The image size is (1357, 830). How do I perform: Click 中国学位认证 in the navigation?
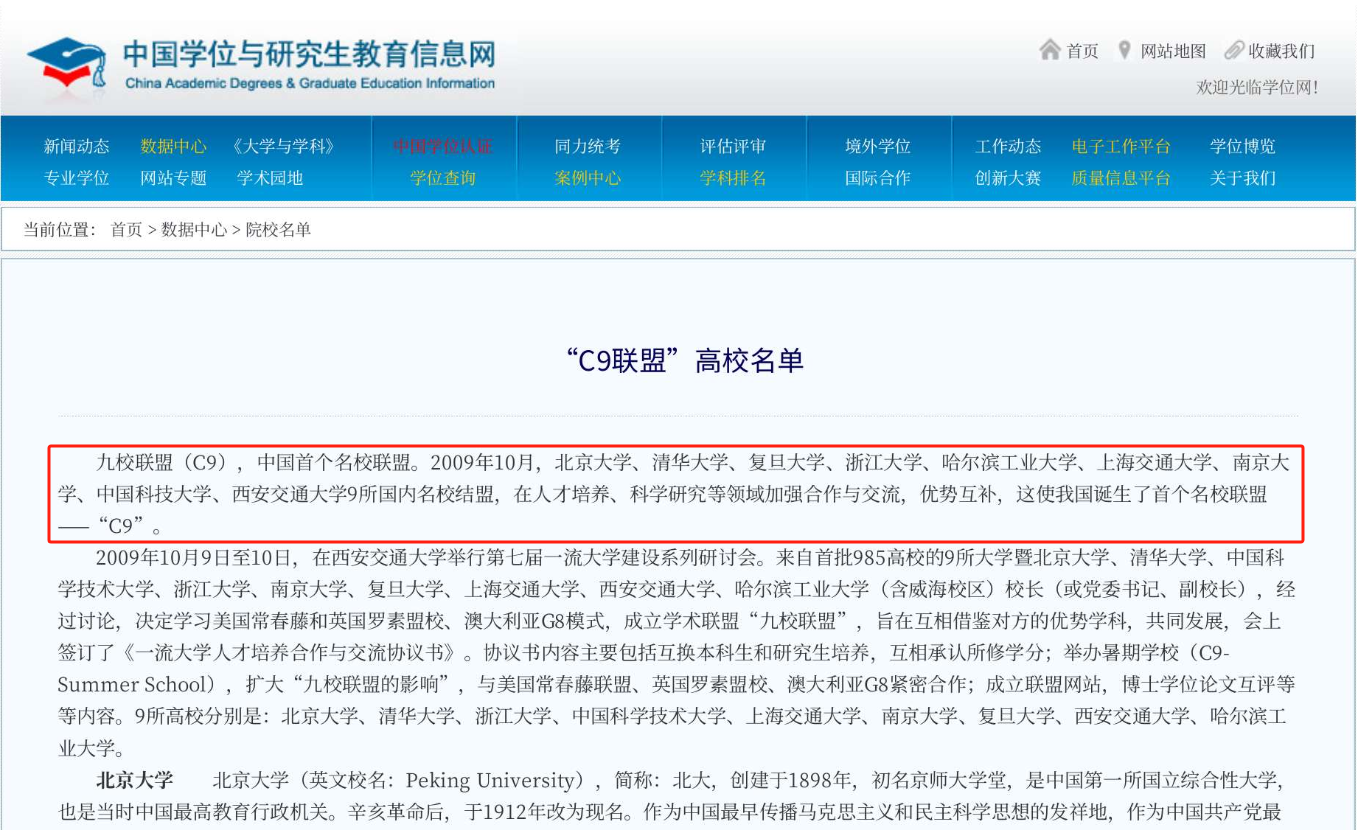[442, 145]
